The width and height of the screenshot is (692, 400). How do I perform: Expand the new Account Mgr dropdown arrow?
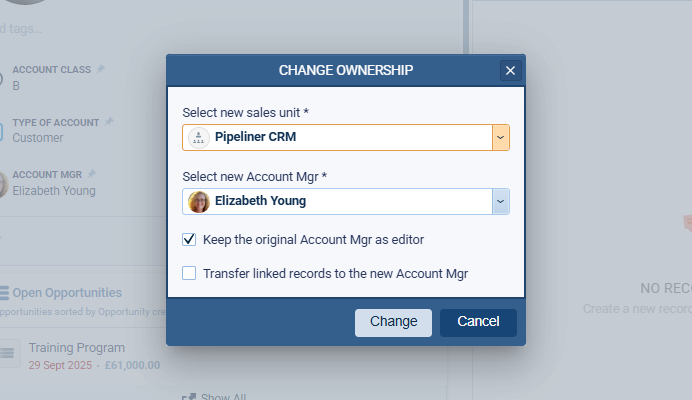[x=501, y=201]
